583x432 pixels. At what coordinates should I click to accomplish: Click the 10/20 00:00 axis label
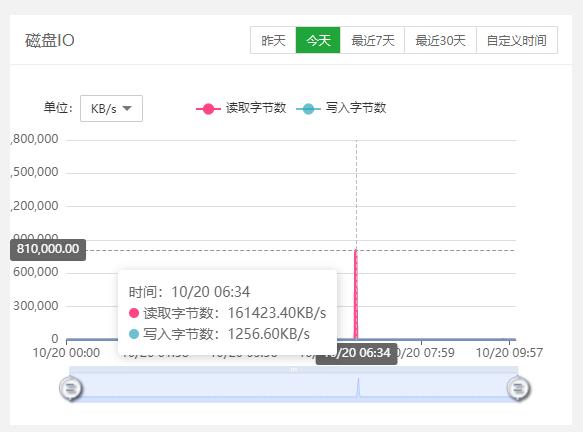coord(66,352)
